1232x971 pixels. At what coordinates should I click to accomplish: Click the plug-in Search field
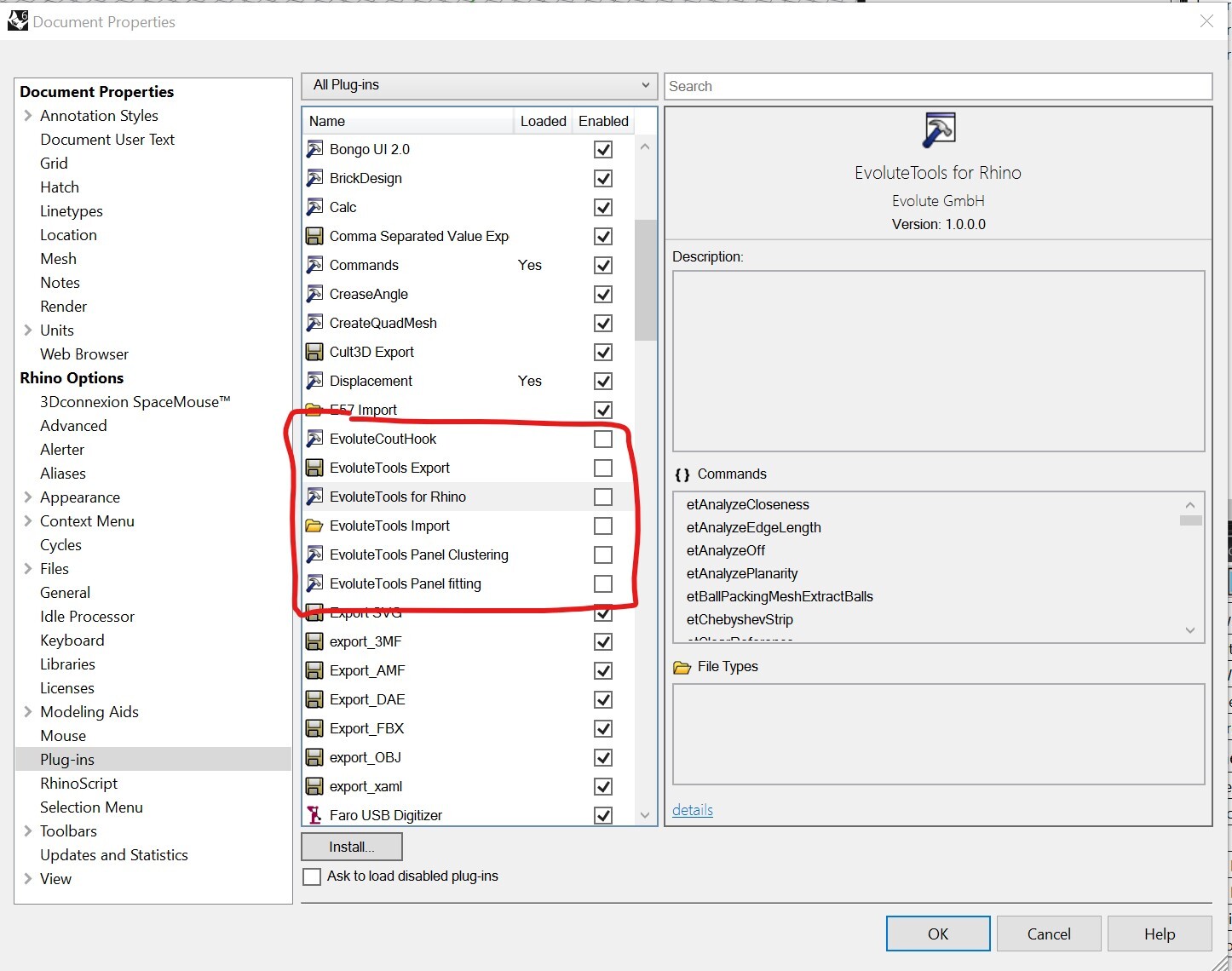pyautogui.click(x=938, y=86)
